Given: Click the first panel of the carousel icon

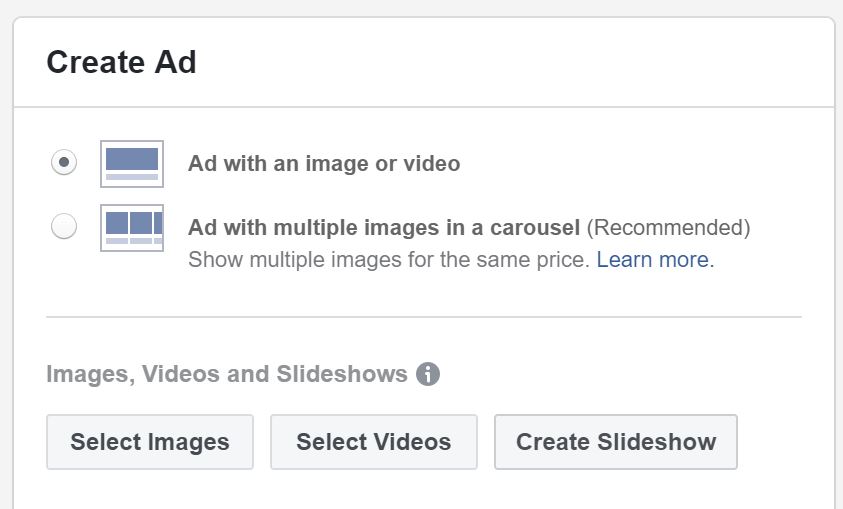Looking at the screenshot, I should (x=116, y=223).
